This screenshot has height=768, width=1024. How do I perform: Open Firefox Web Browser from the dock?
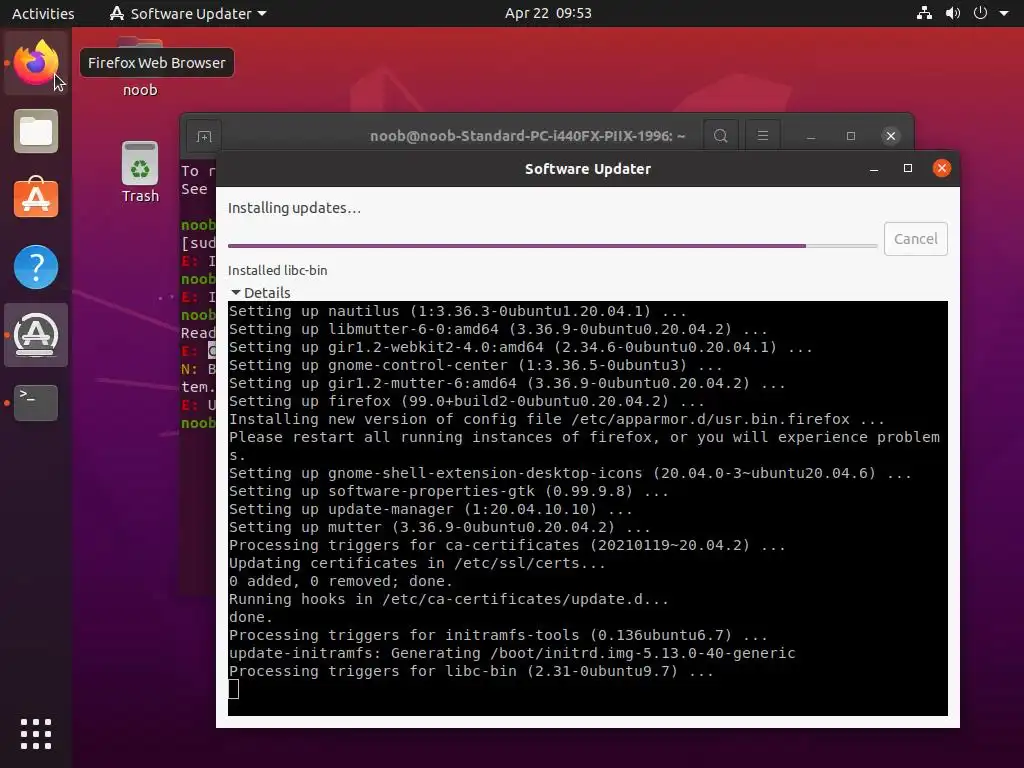click(x=36, y=63)
